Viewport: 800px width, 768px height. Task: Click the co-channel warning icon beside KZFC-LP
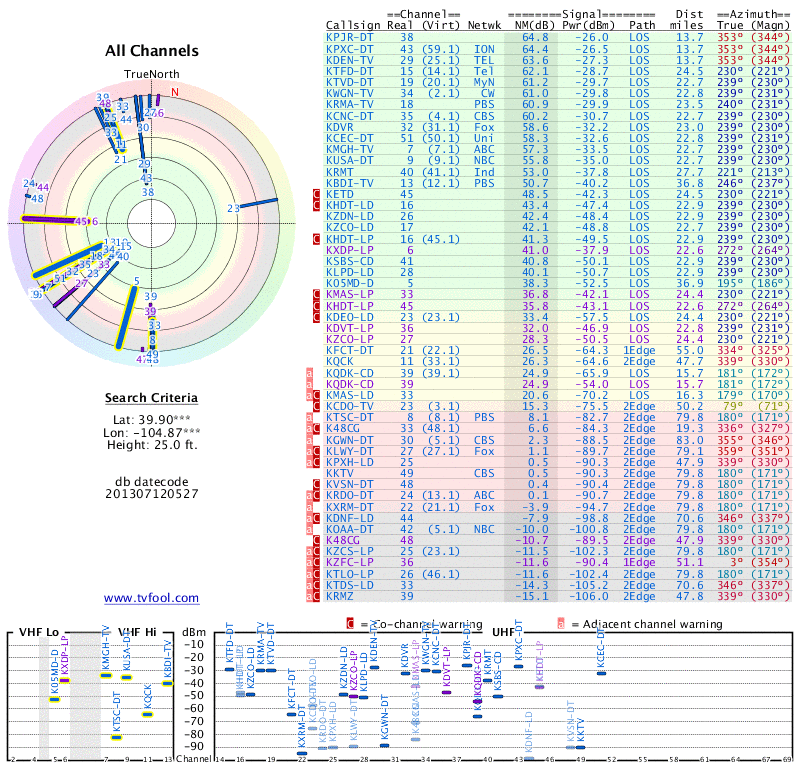(x=317, y=562)
